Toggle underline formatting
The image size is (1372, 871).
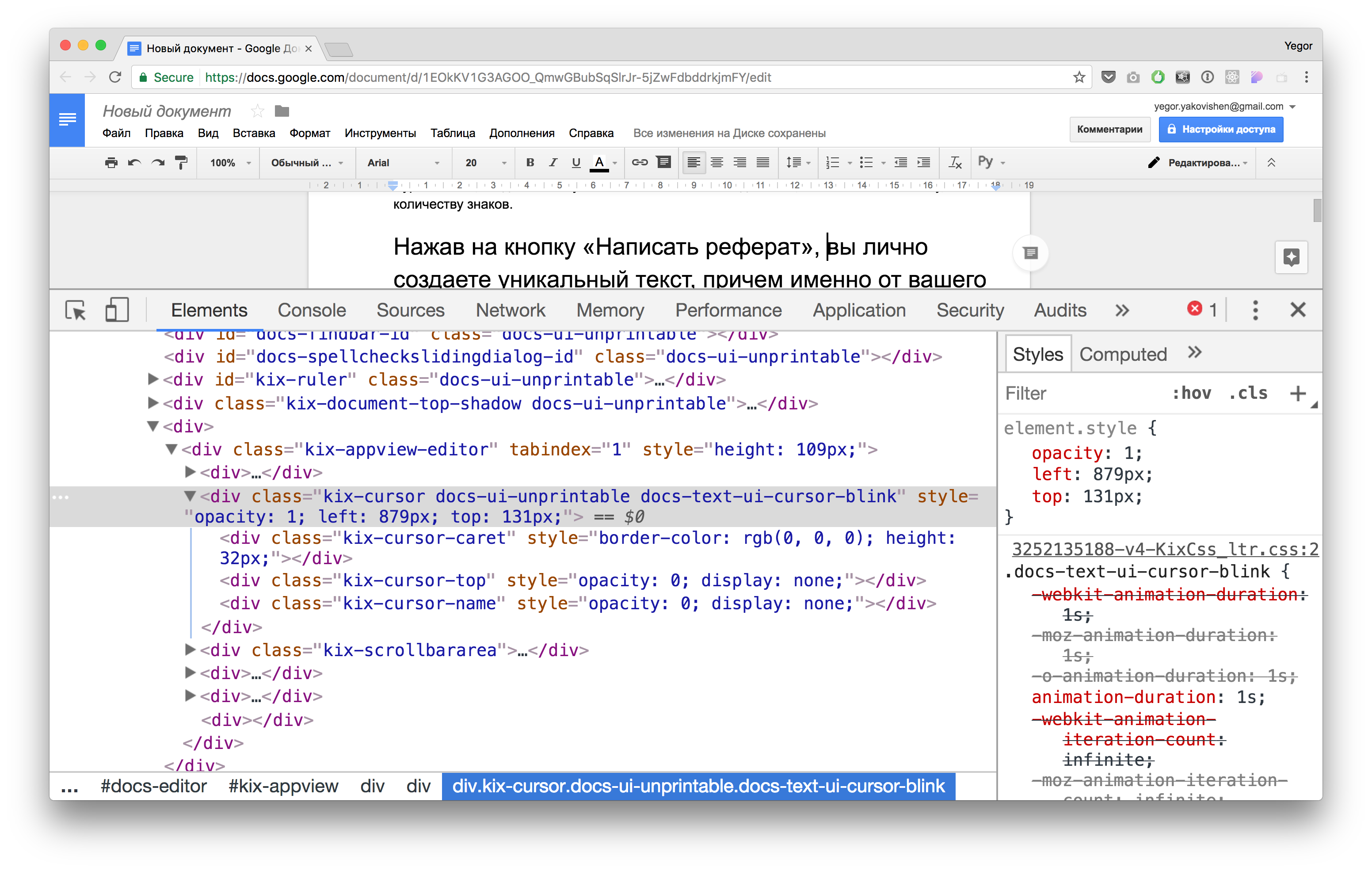click(x=576, y=162)
